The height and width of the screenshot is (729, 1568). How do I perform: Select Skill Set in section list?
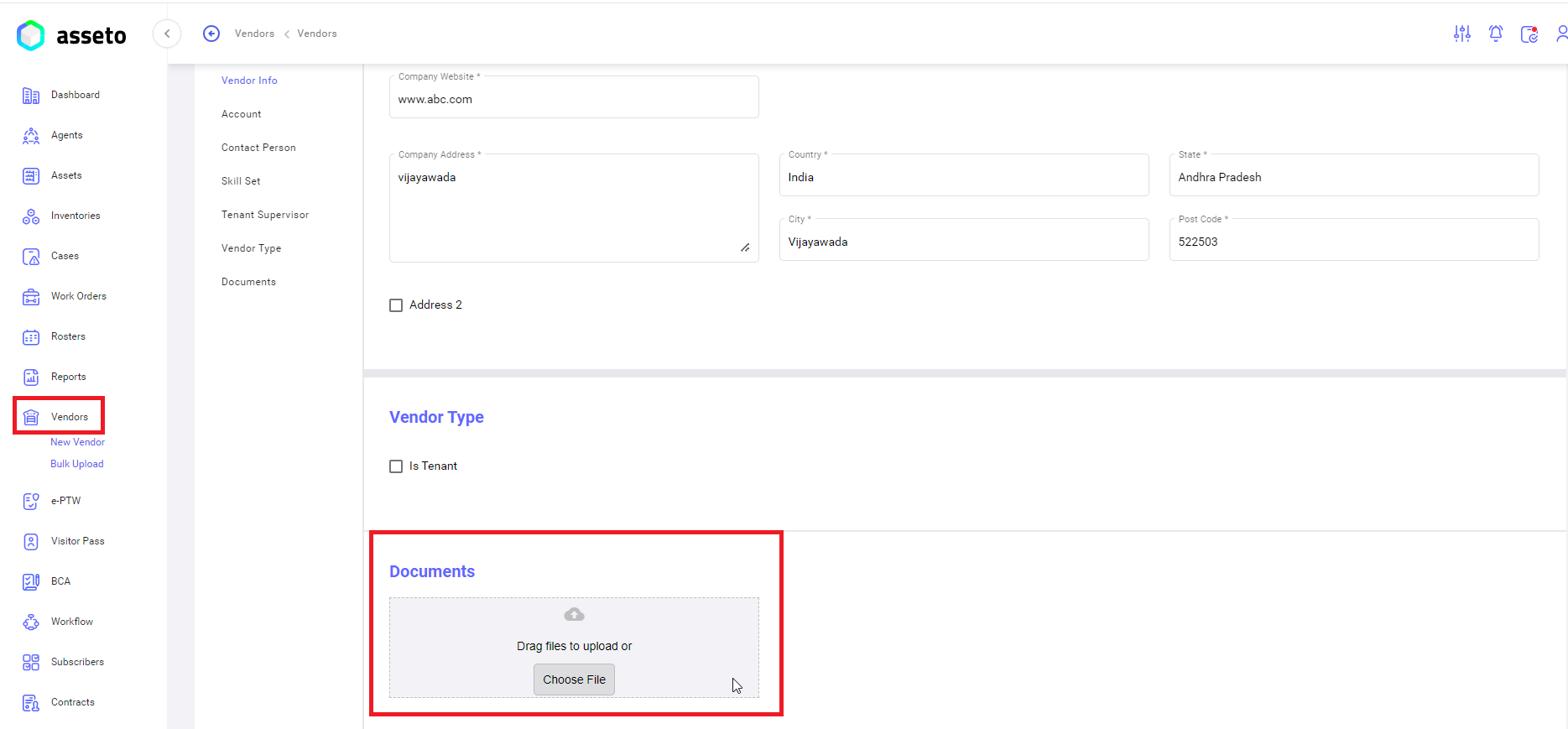tap(241, 181)
